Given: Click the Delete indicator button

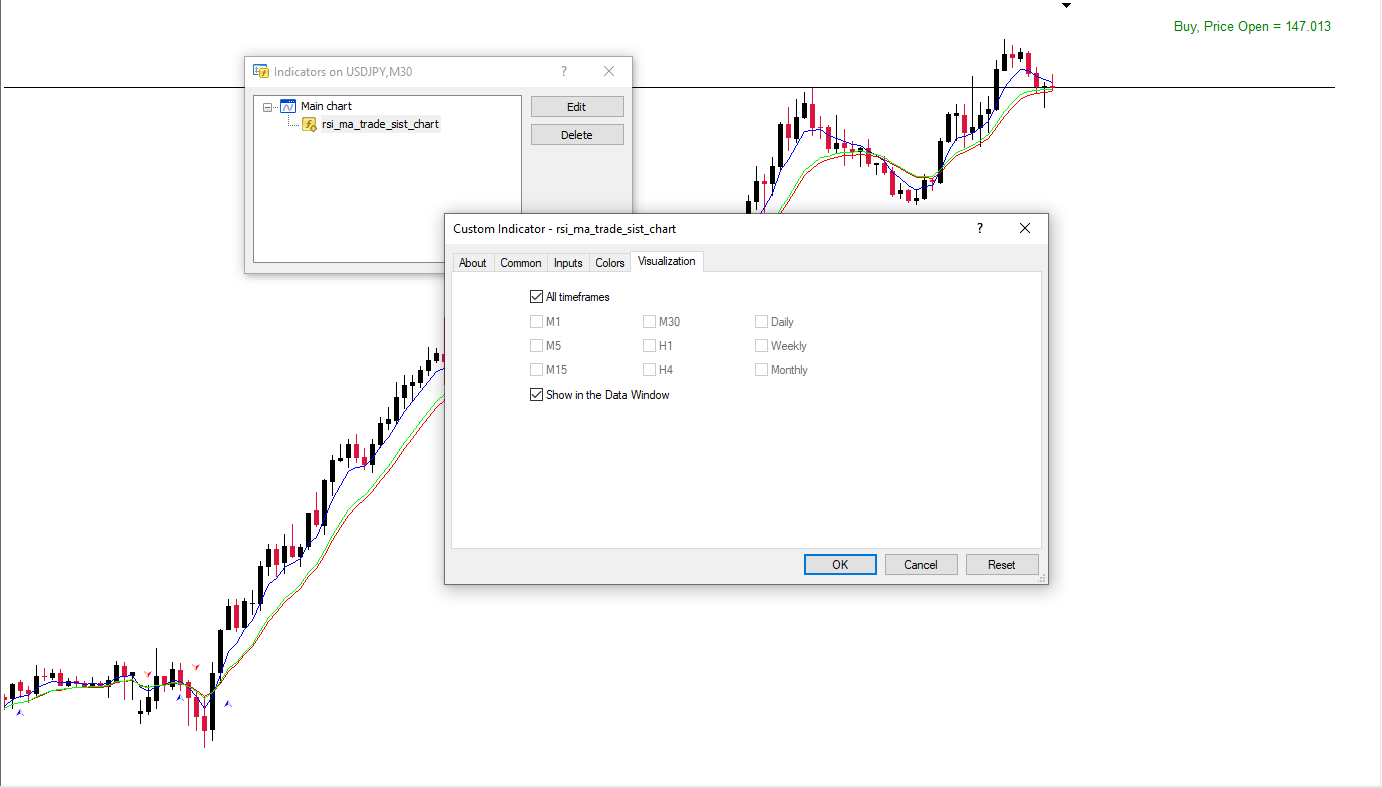Looking at the screenshot, I should pos(577,135).
